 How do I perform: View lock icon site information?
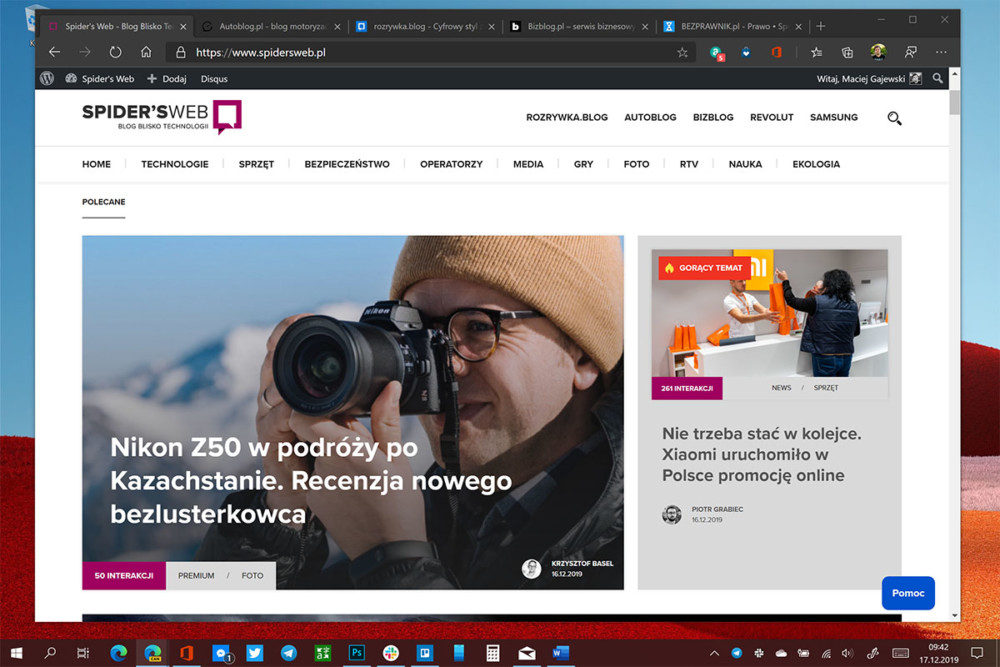(180, 52)
